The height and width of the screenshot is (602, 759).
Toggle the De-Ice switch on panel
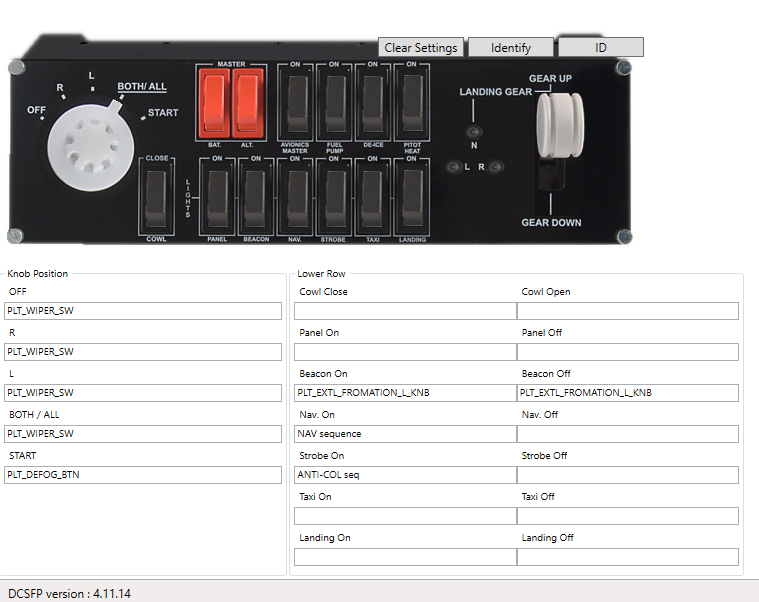pyautogui.click(x=372, y=105)
